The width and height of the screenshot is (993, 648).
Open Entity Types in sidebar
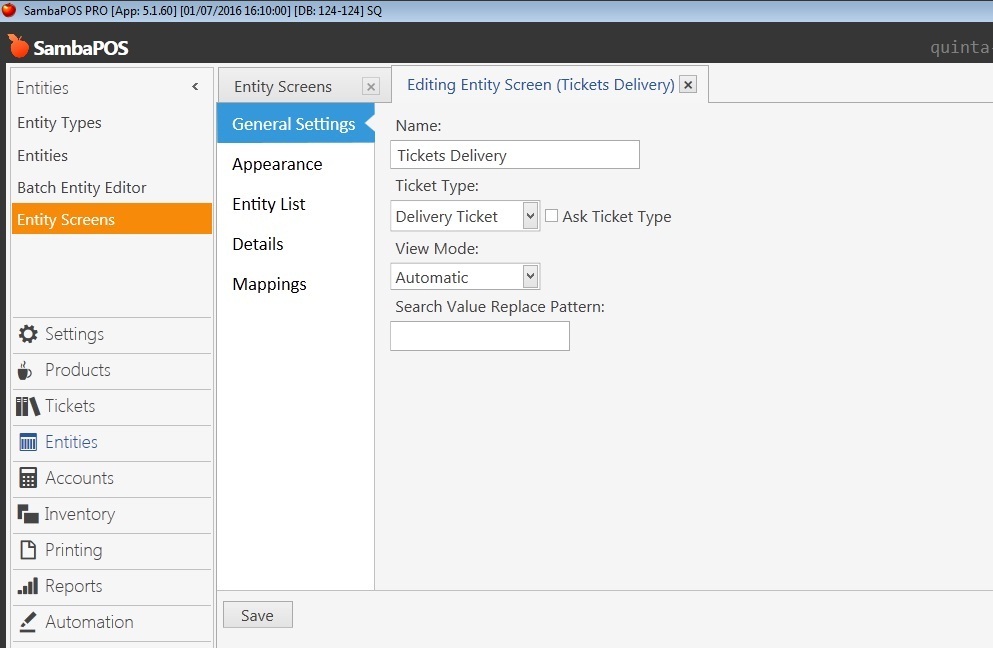[x=60, y=123]
